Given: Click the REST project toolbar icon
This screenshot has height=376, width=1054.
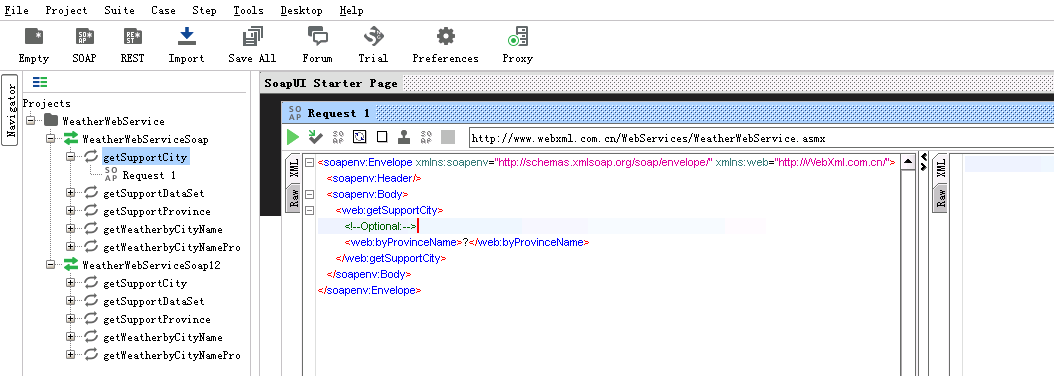Looking at the screenshot, I should (132, 36).
